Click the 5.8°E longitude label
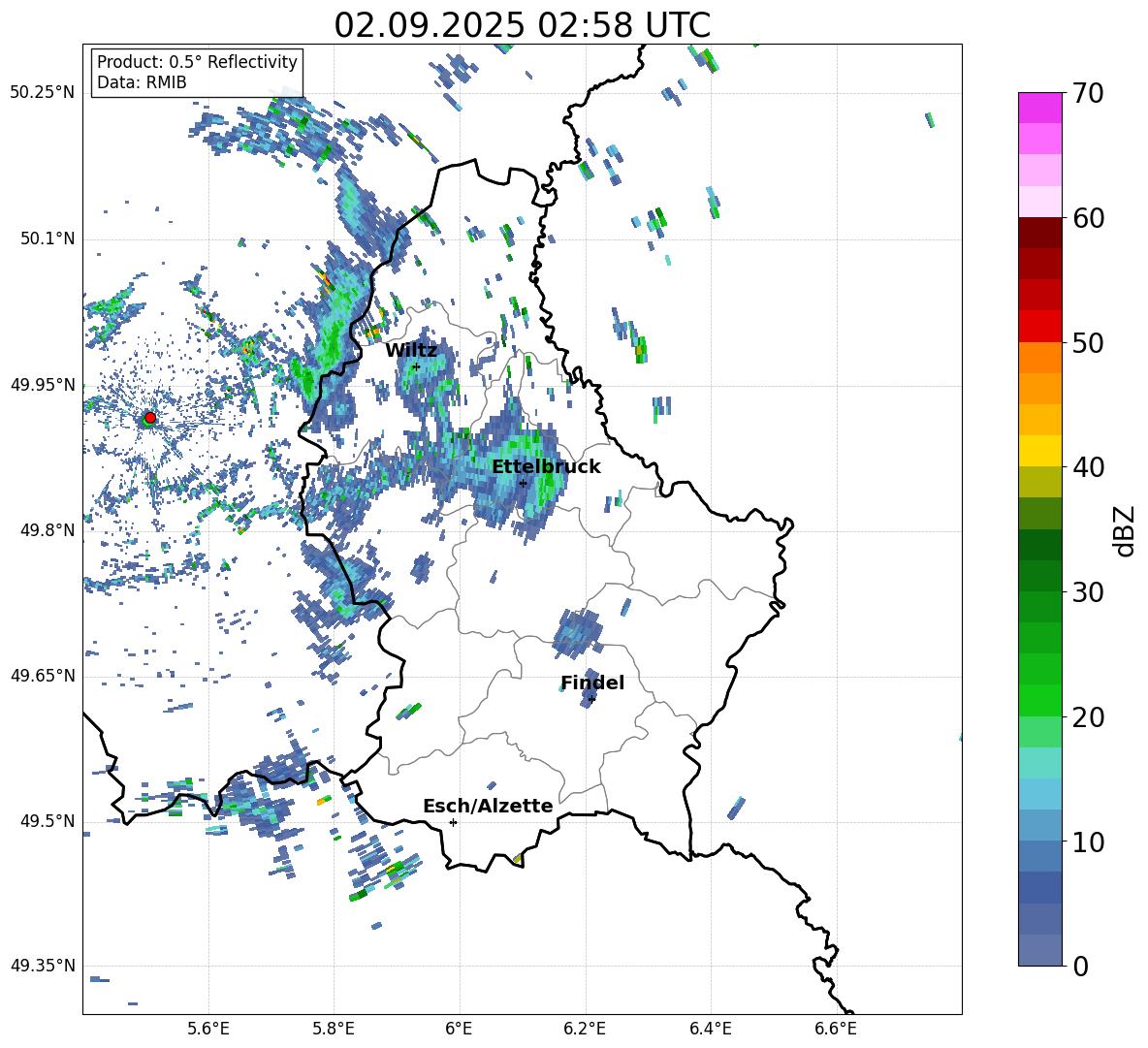Viewport: 1148px width, 1048px height. point(334,1030)
